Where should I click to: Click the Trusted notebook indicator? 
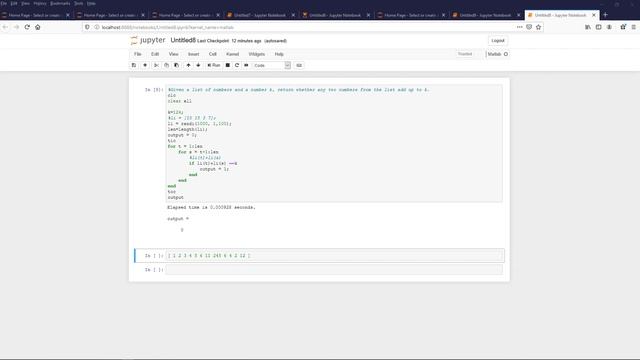click(x=464, y=54)
